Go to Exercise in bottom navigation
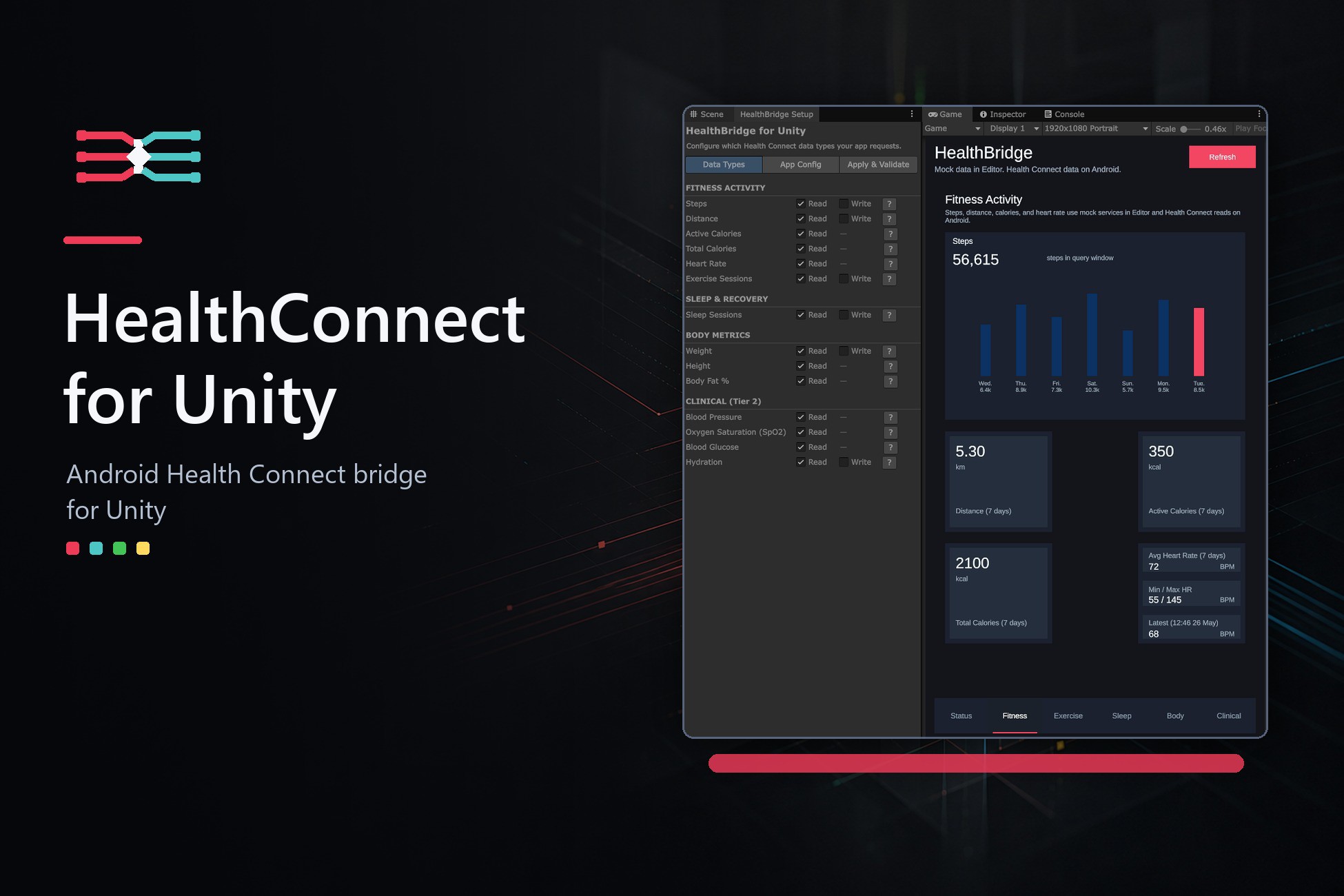1344x896 pixels. tap(1068, 716)
